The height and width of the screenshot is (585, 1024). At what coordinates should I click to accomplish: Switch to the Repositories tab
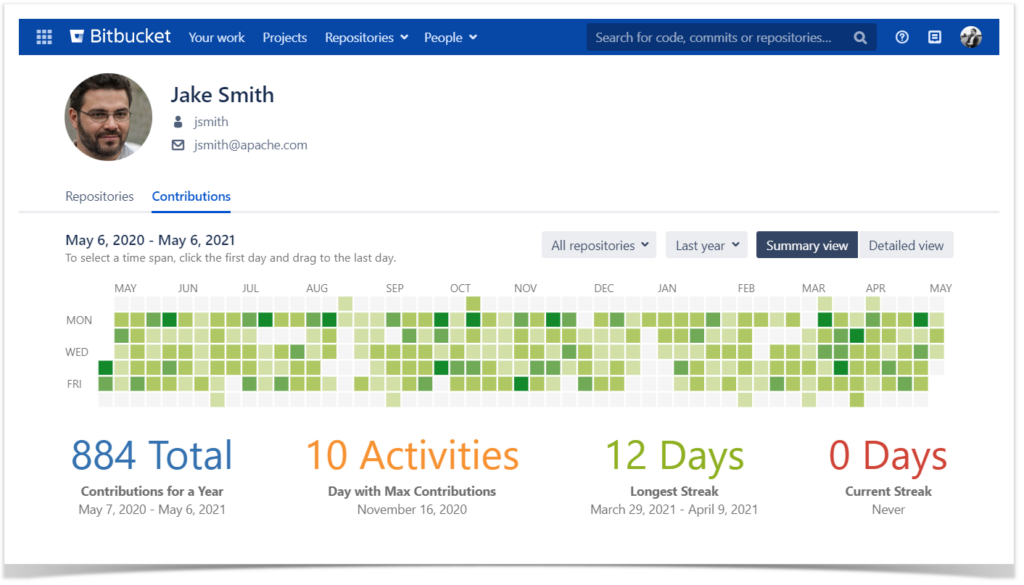99,196
